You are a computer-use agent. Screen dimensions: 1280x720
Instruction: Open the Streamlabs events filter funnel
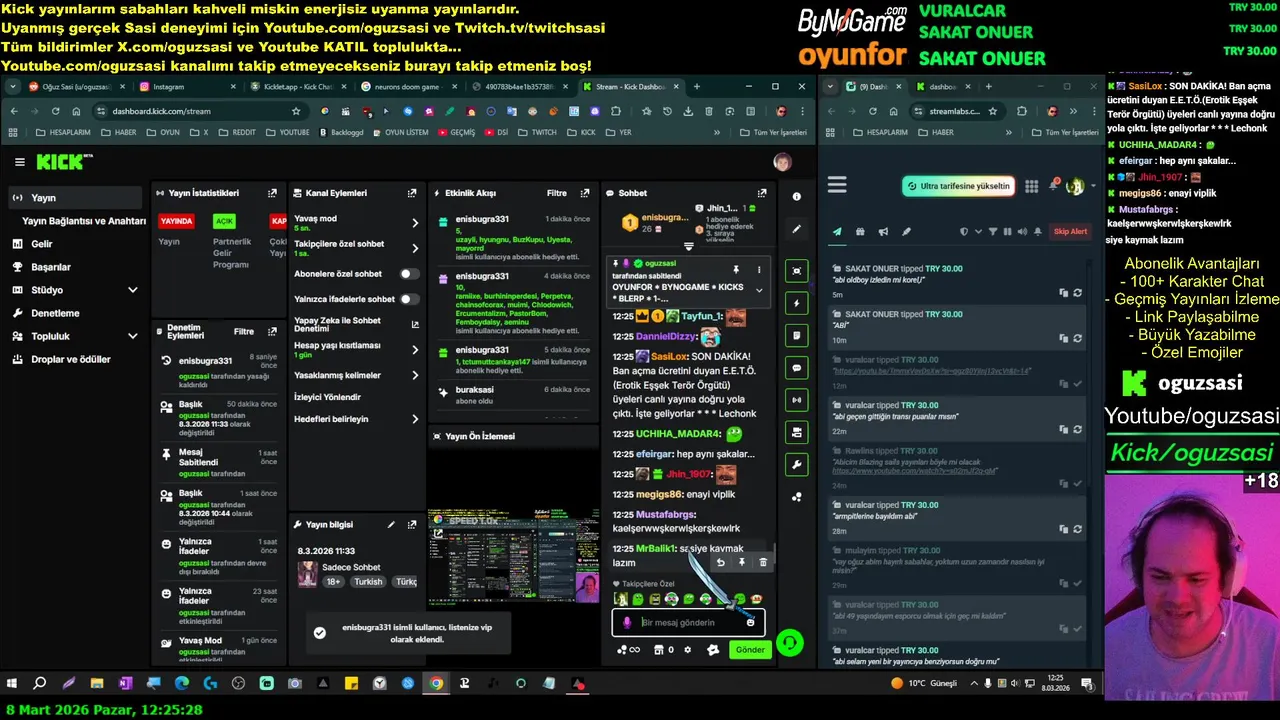(x=992, y=232)
